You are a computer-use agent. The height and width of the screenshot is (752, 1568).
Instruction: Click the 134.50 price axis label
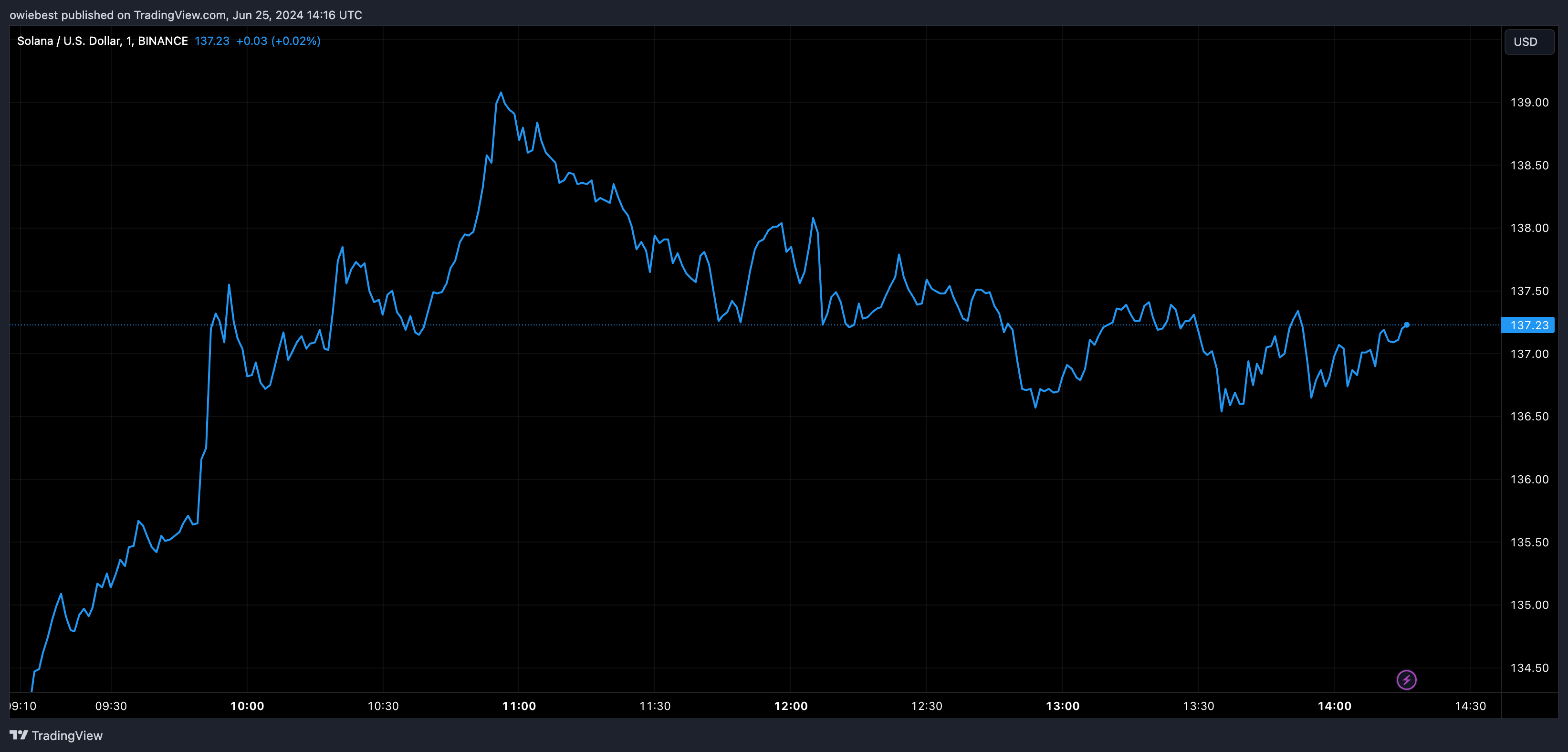(x=1529, y=668)
